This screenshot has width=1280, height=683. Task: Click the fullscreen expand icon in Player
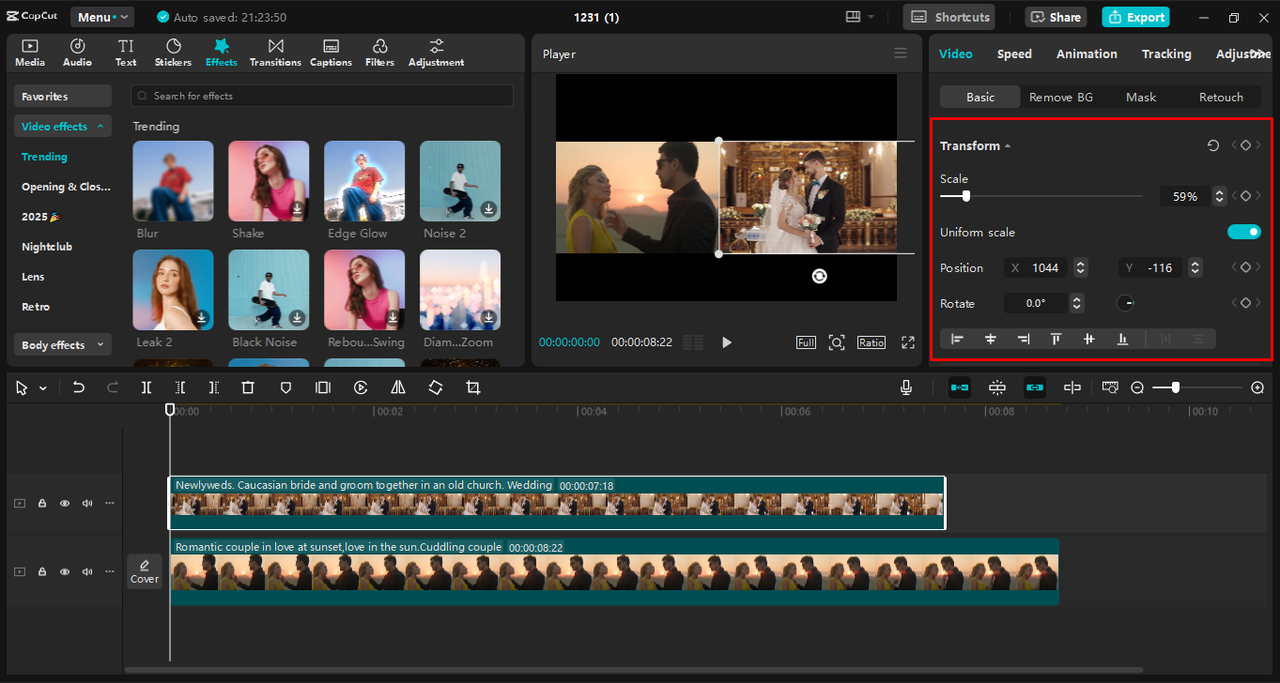[908, 342]
